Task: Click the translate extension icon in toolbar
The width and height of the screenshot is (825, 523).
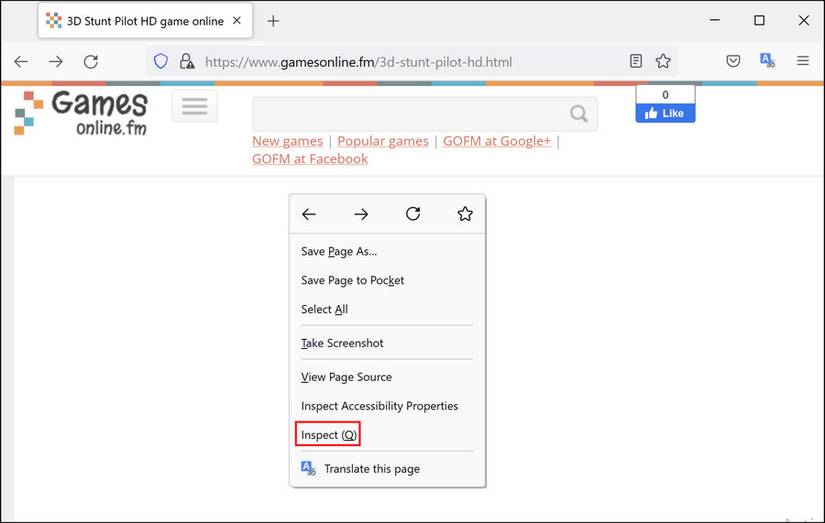Action: (767, 61)
